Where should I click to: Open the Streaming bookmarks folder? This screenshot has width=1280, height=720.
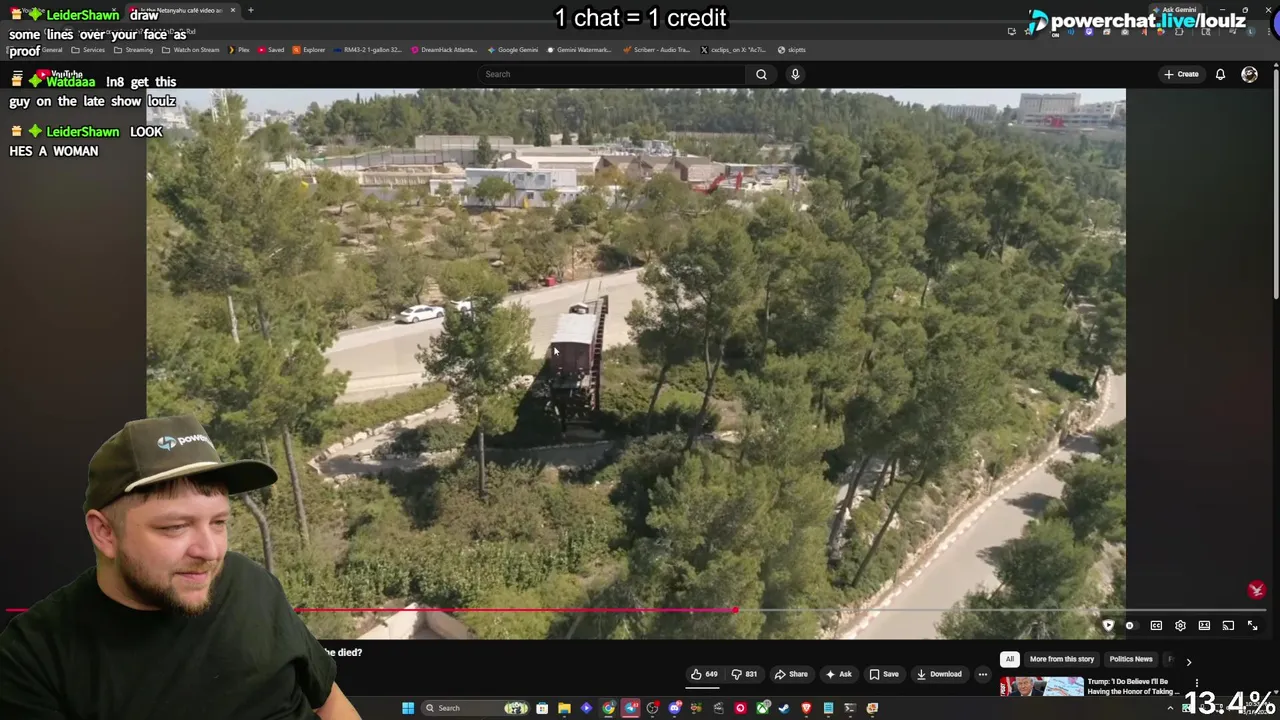coord(135,50)
